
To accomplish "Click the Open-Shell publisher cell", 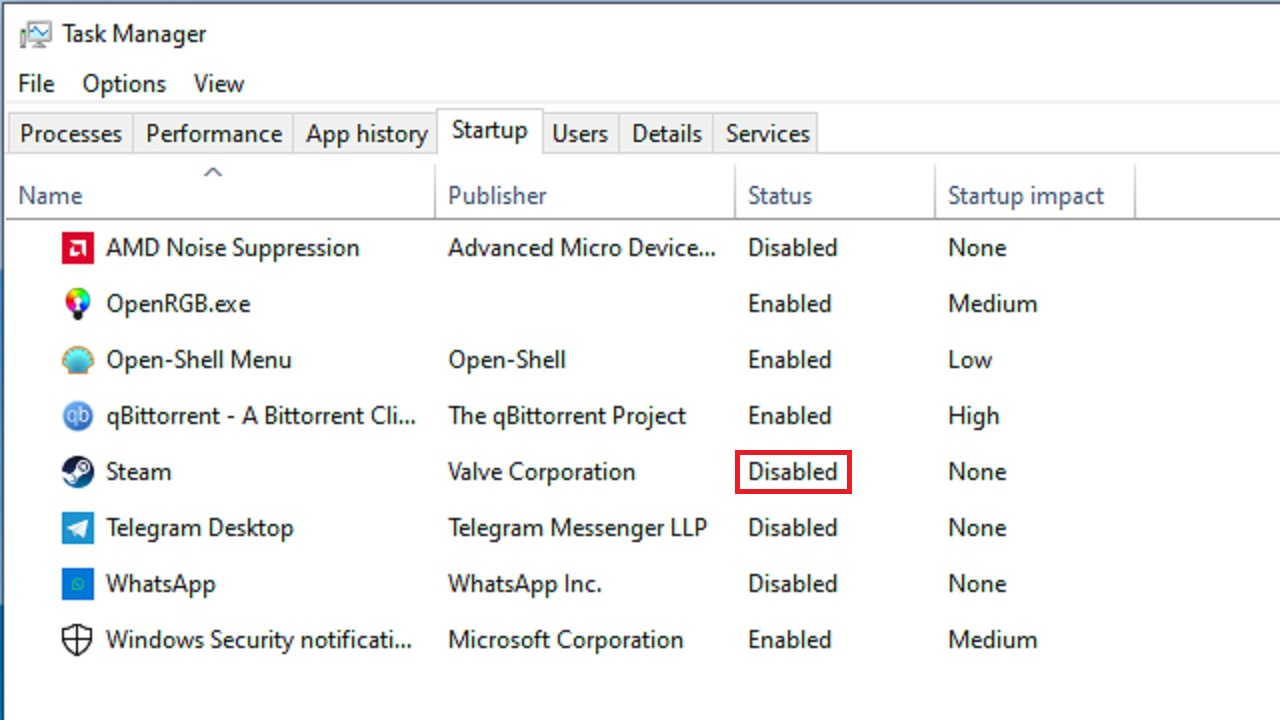I will [x=507, y=360].
